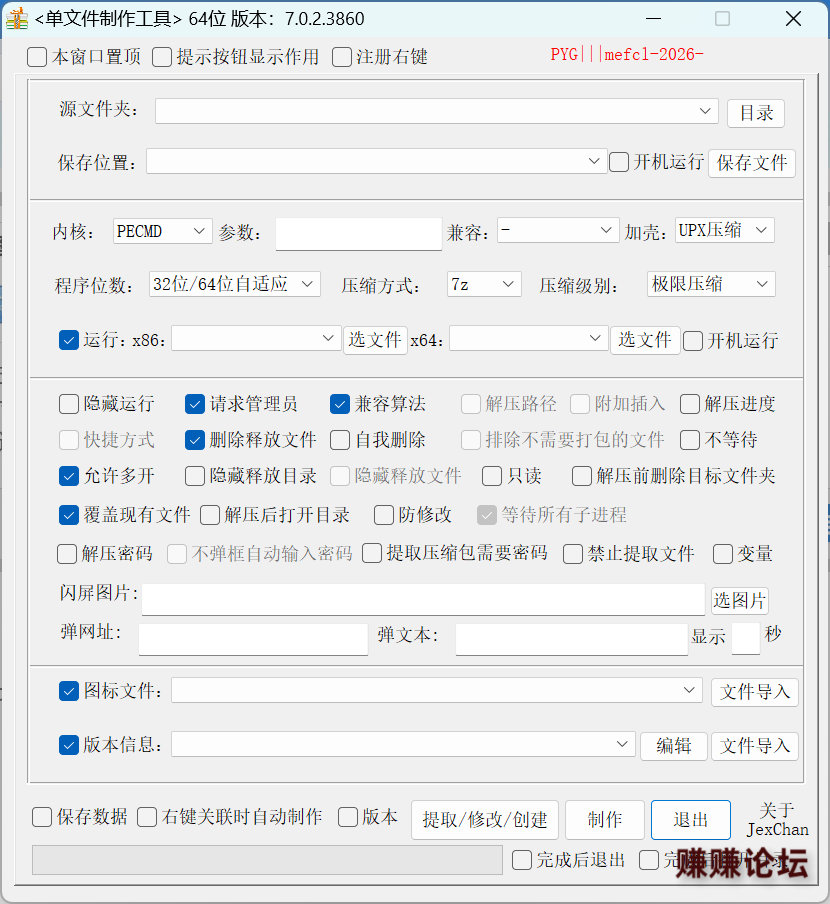Enable the 本窗口置顶 checkbox
This screenshot has height=904, width=830.
coord(37,57)
